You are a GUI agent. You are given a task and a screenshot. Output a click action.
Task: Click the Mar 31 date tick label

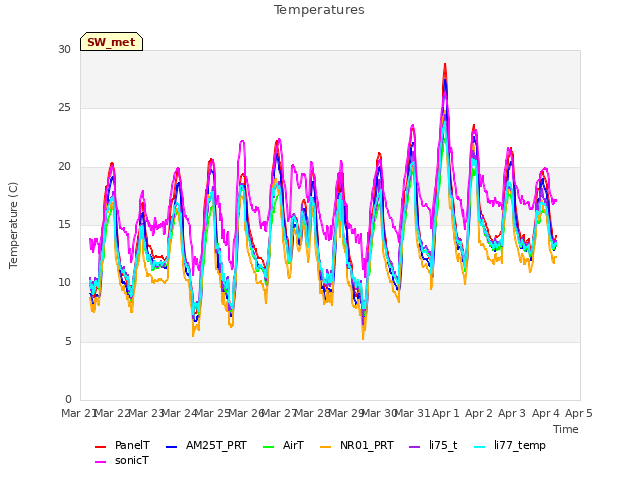point(412,413)
